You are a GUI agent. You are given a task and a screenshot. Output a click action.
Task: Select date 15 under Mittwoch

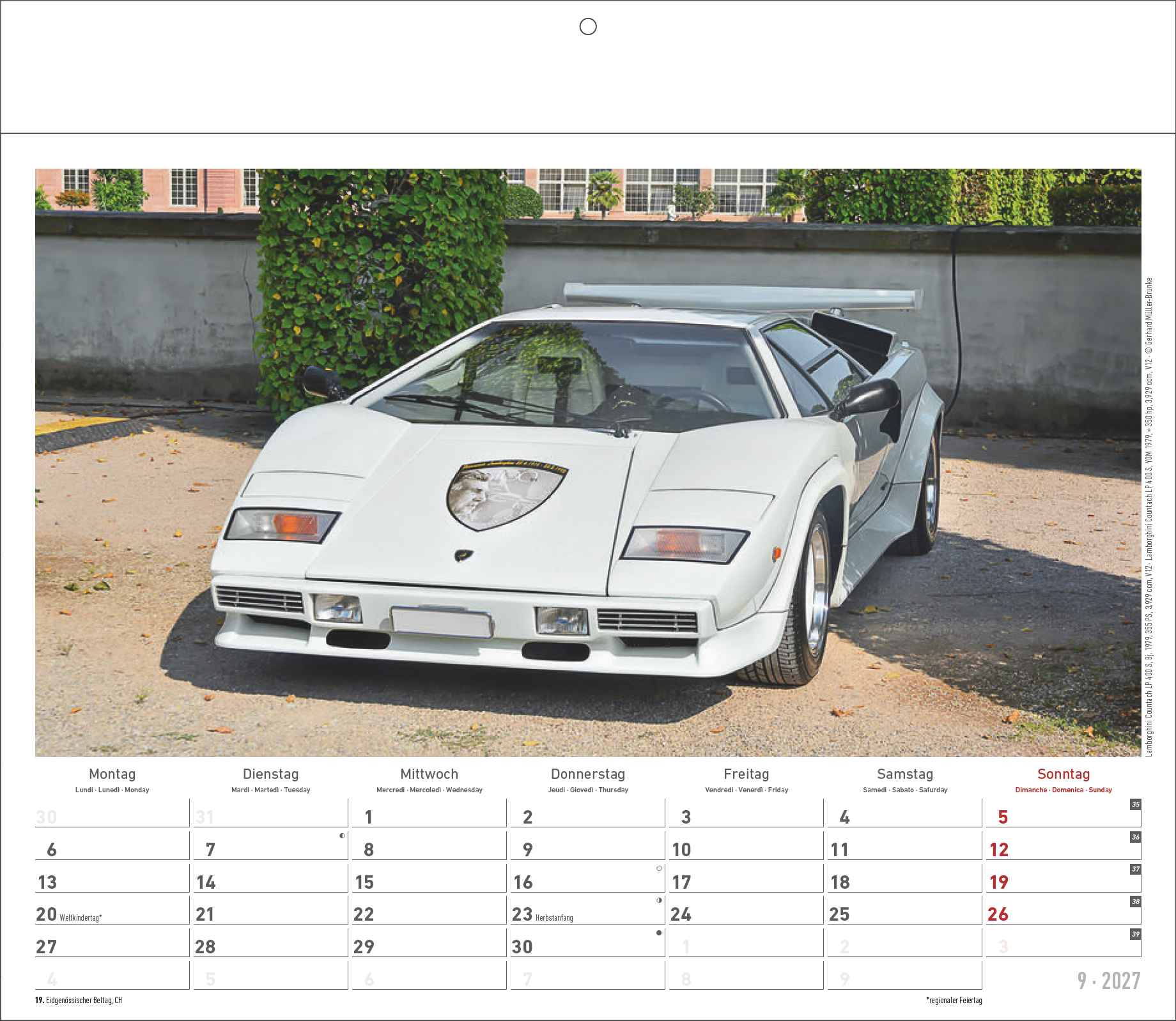point(364,882)
